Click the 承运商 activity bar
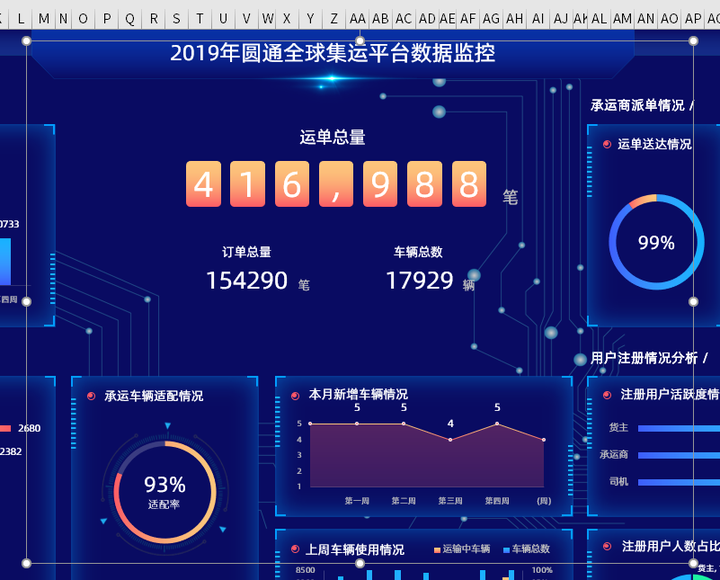 [679, 455]
